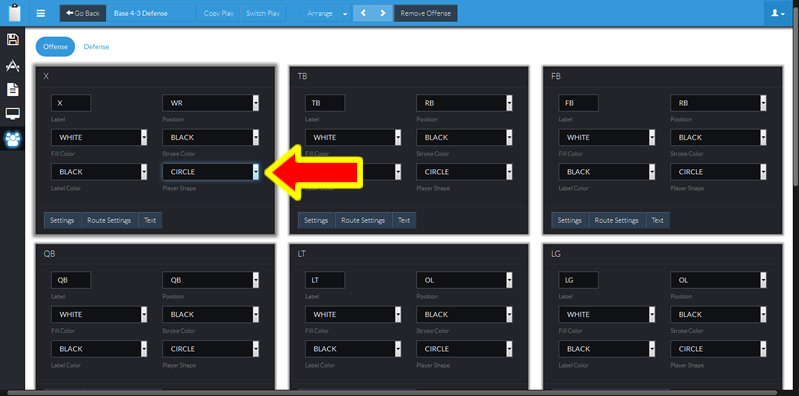This screenshot has width=799, height=396.
Task: Open the FB player Label Color dropdown
Action: (607, 172)
